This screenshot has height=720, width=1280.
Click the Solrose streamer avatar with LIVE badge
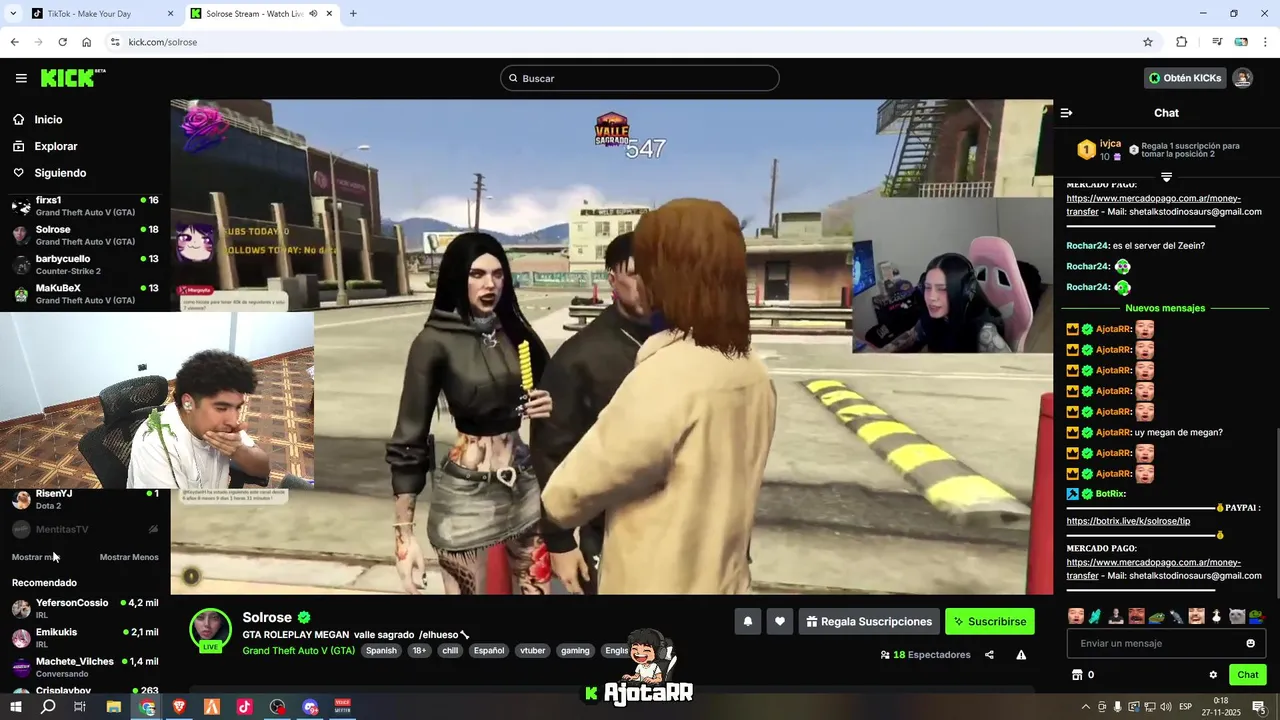click(x=210, y=630)
